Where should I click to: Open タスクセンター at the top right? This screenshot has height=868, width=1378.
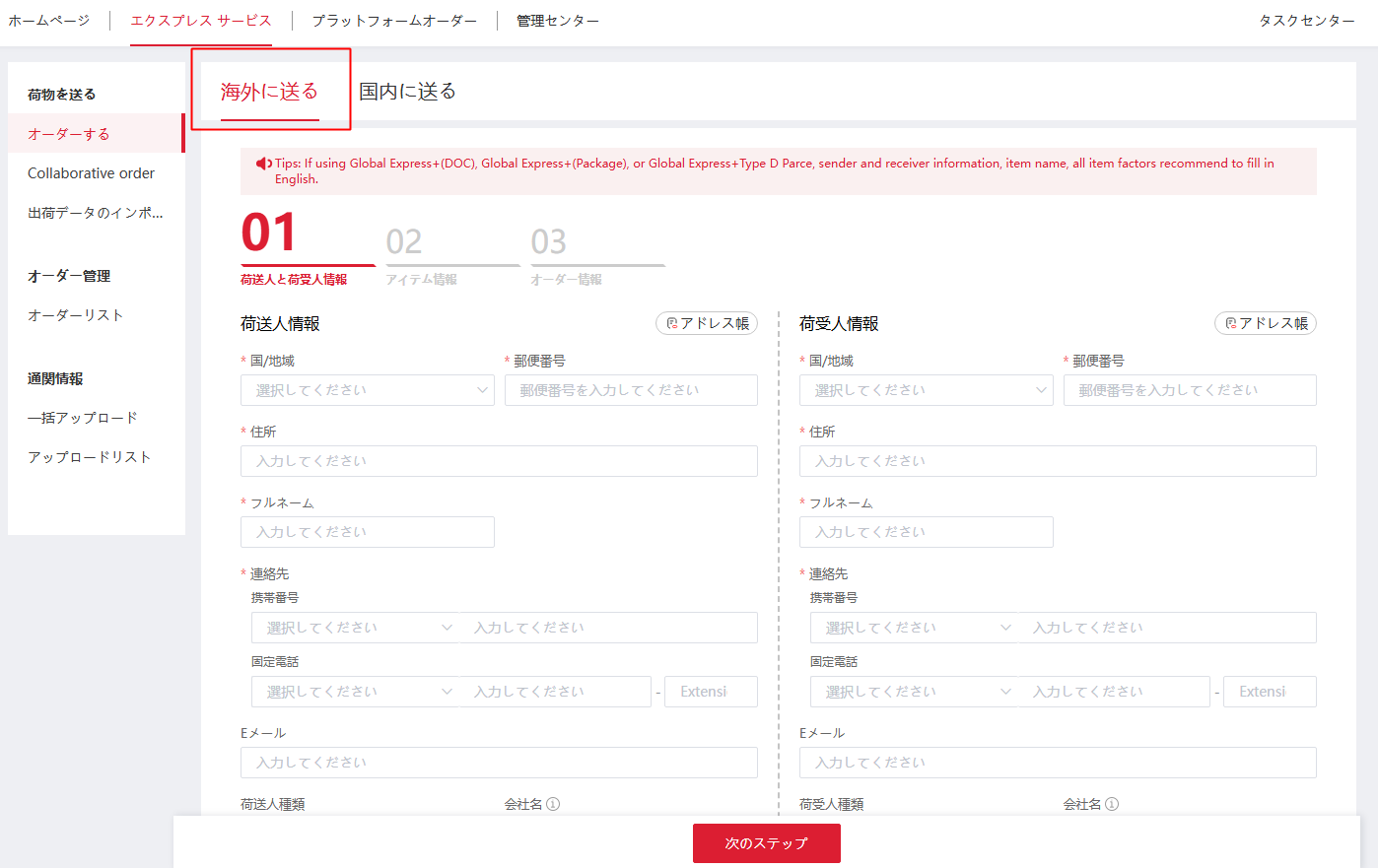(1305, 18)
